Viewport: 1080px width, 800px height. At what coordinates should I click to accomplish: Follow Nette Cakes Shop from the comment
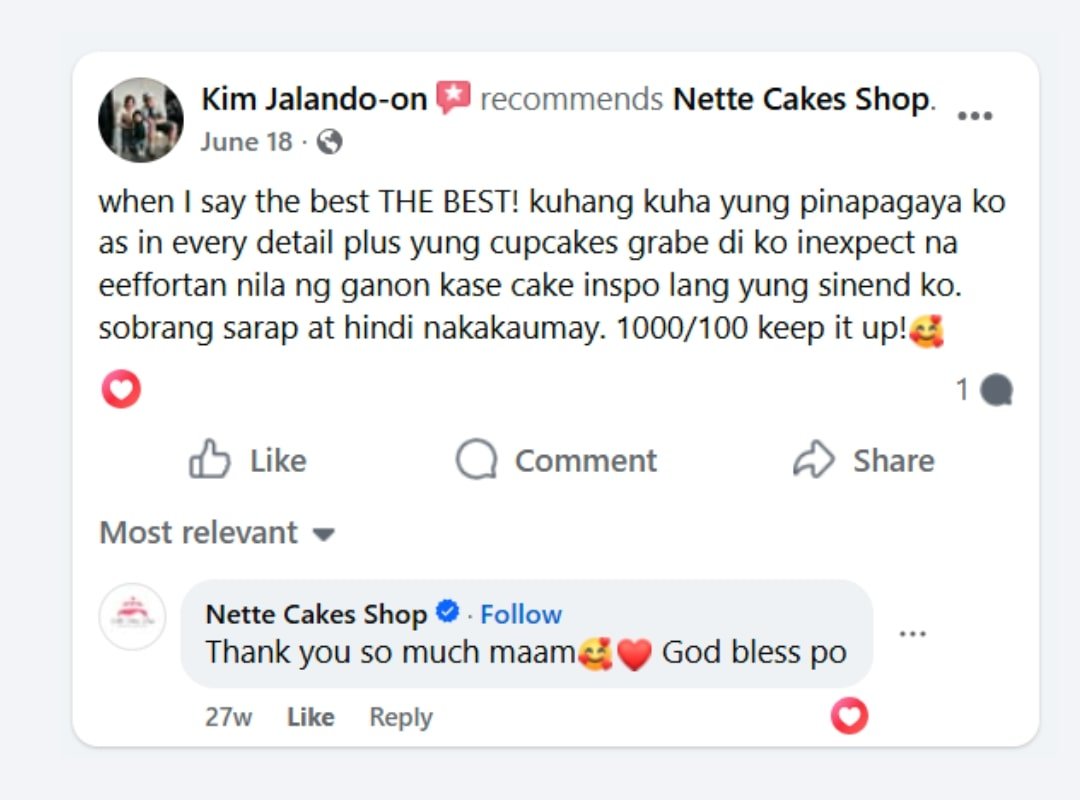(x=521, y=614)
